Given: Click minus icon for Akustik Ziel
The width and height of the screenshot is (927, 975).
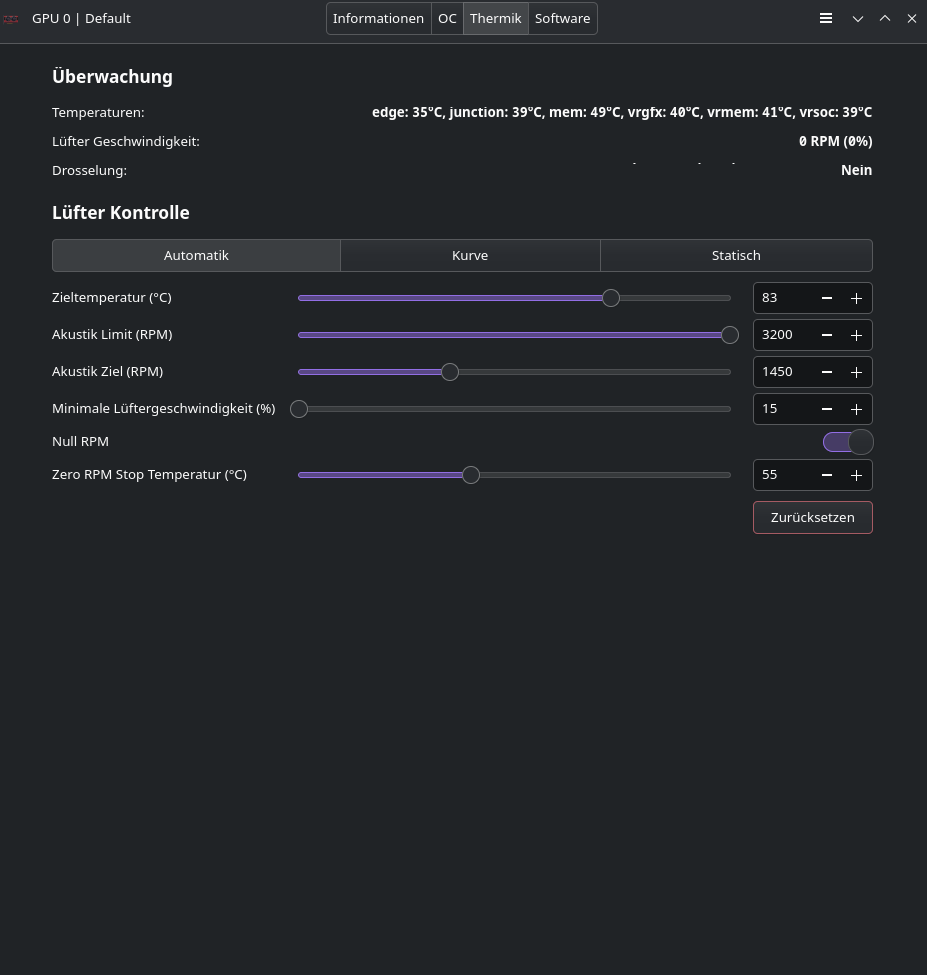Looking at the screenshot, I should tap(827, 372).
